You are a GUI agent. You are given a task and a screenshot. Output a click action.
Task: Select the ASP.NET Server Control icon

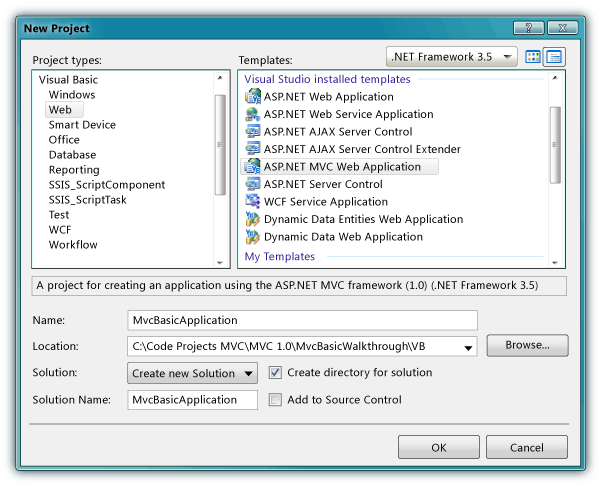click(253, 184)
